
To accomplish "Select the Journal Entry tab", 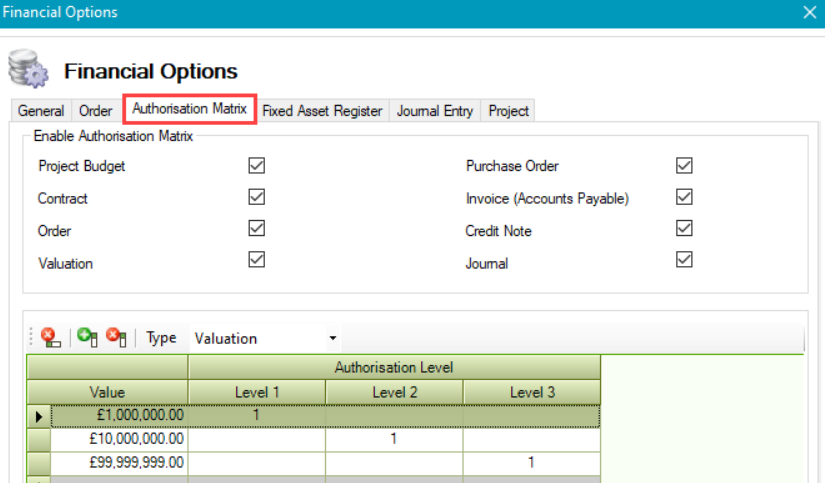I will [434, 111].
